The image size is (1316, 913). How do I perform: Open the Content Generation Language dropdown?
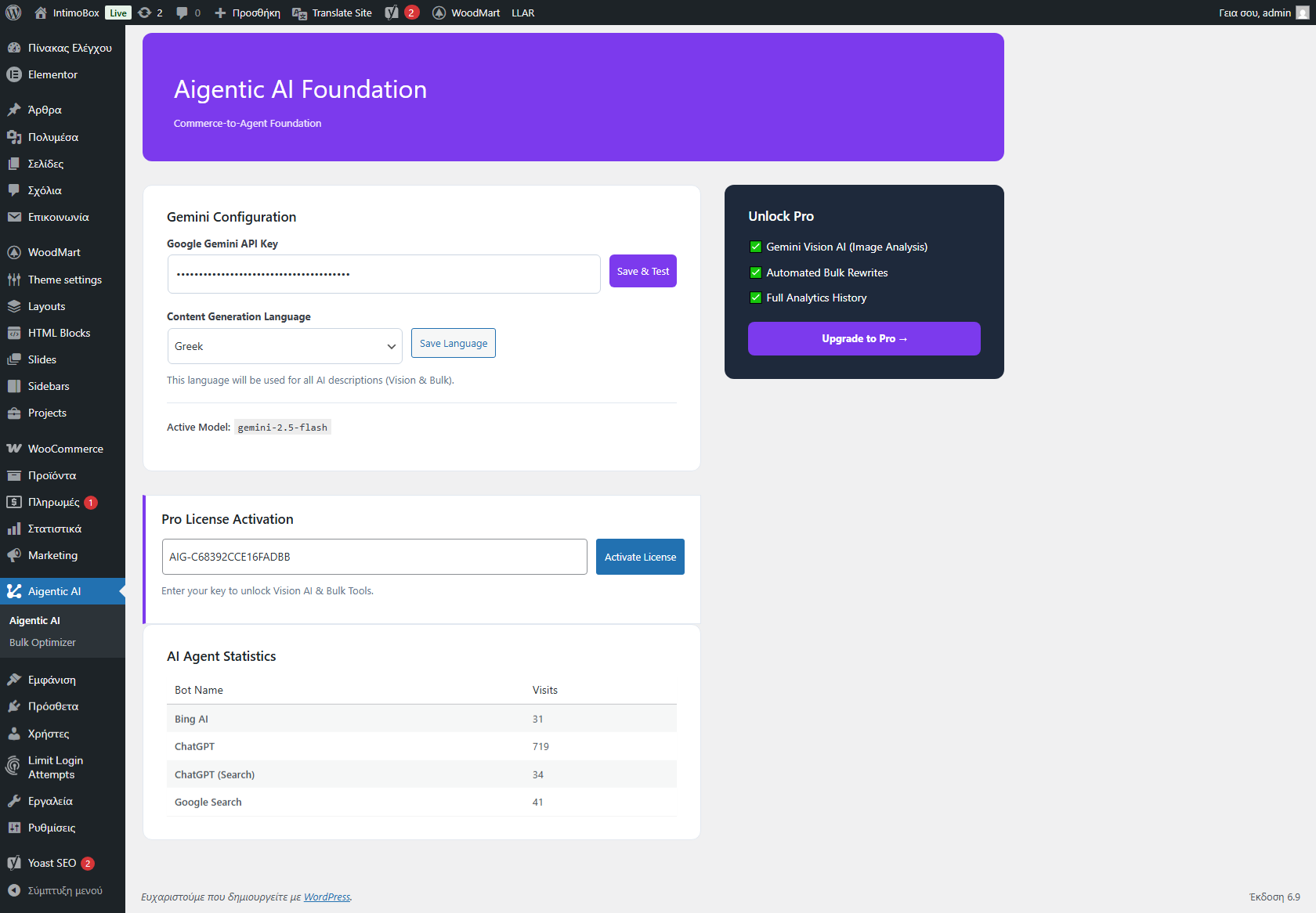click(284, 346)
